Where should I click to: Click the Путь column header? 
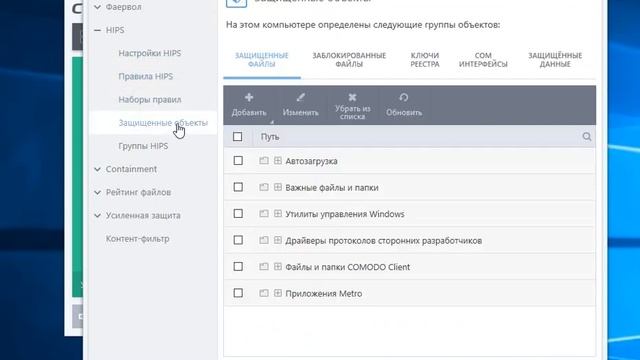pyautogui.click(x=270, y=137)
